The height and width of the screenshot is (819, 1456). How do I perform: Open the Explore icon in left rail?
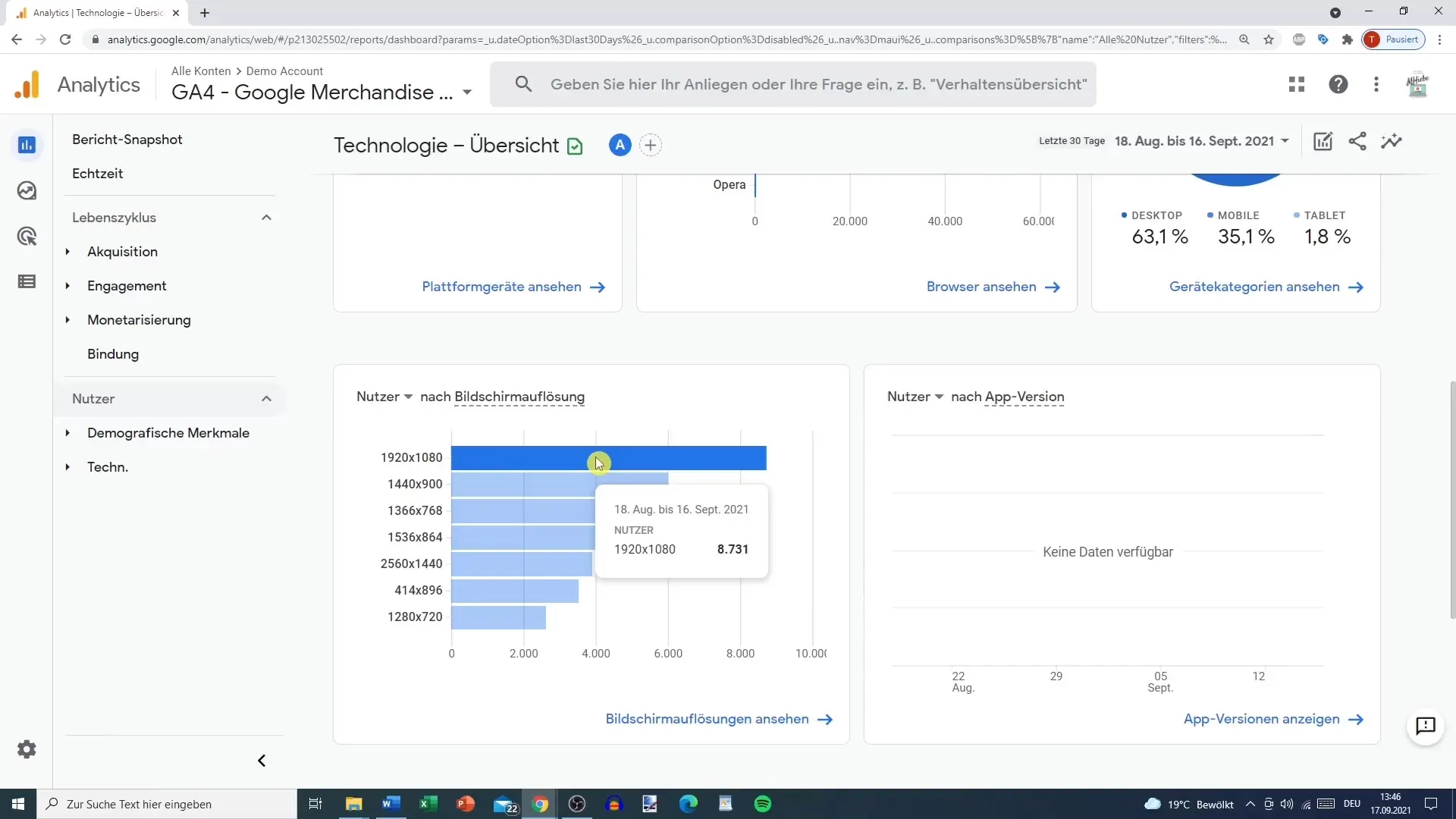[27, 190]
